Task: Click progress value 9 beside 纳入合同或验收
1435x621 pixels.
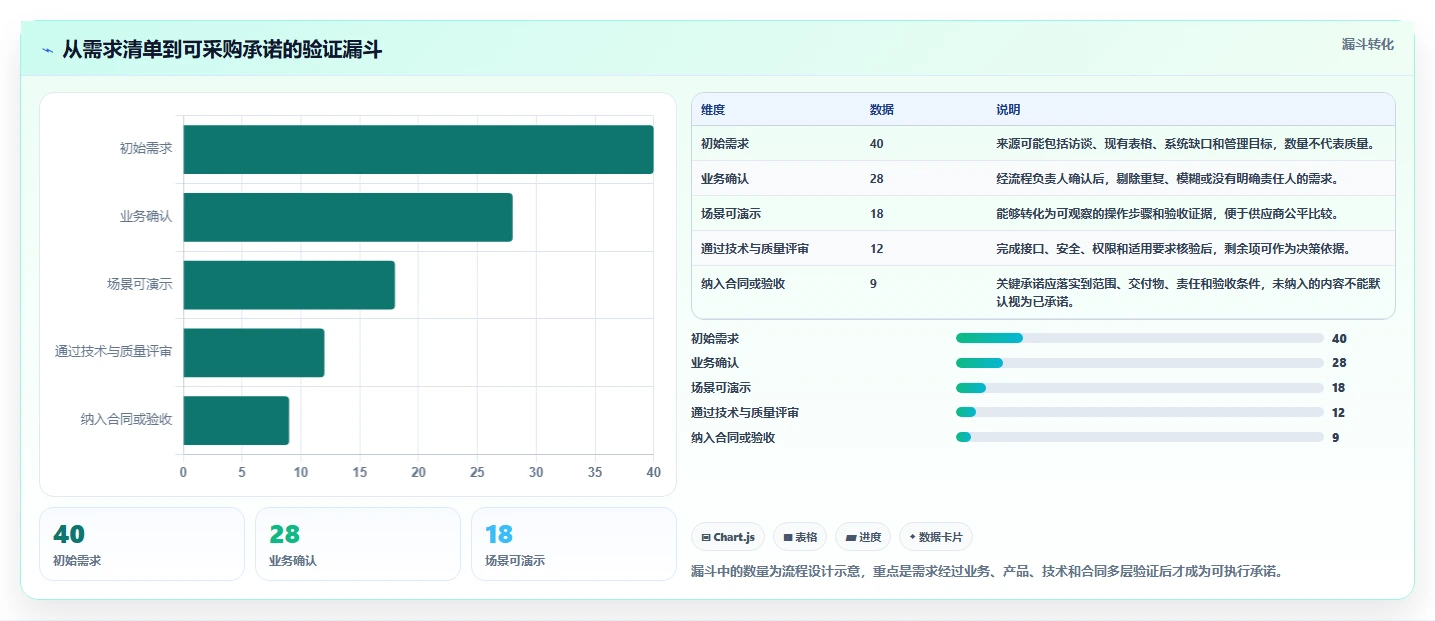Action: point(1335,437)
